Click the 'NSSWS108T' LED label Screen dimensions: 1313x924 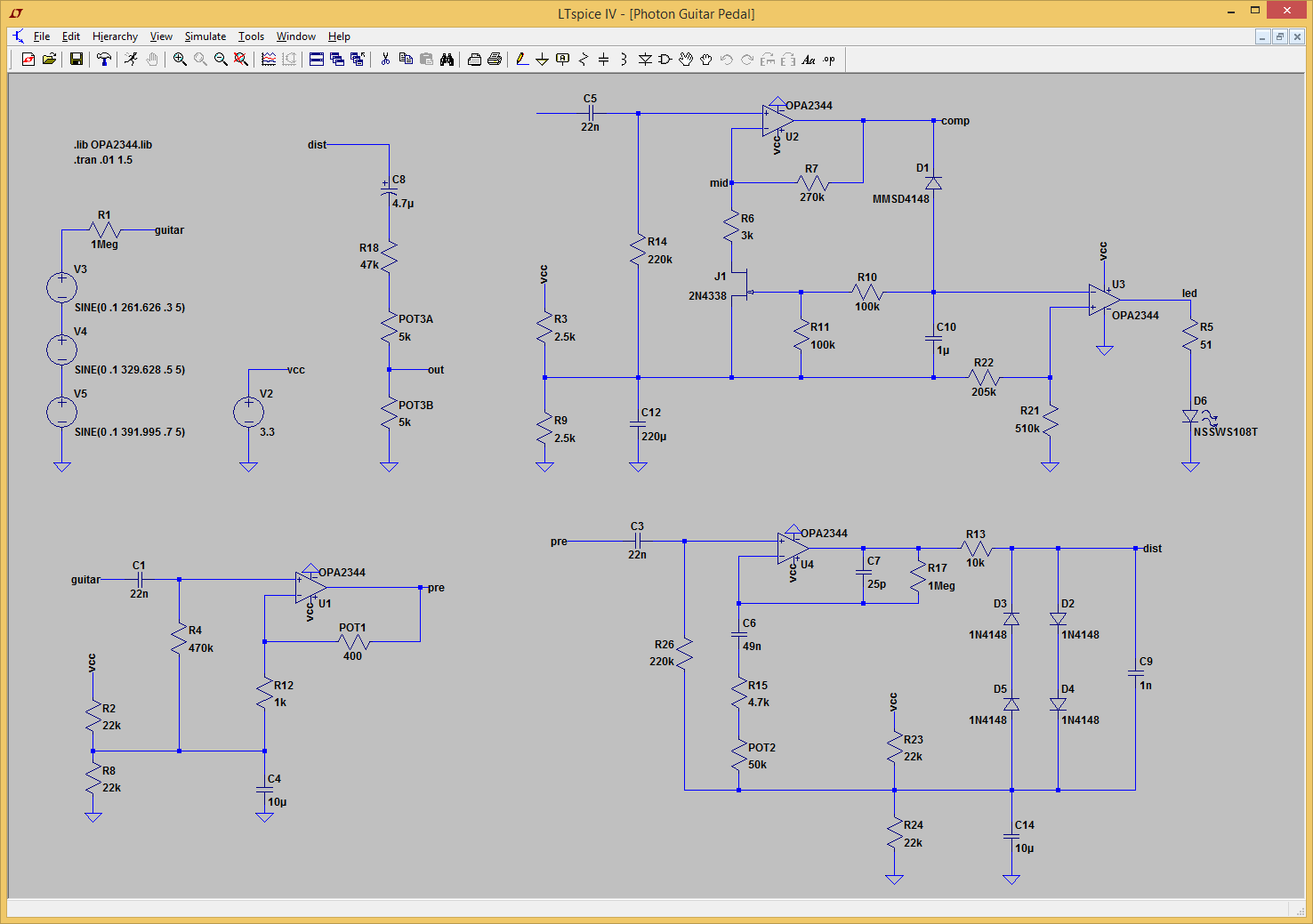click(1226, 432)
